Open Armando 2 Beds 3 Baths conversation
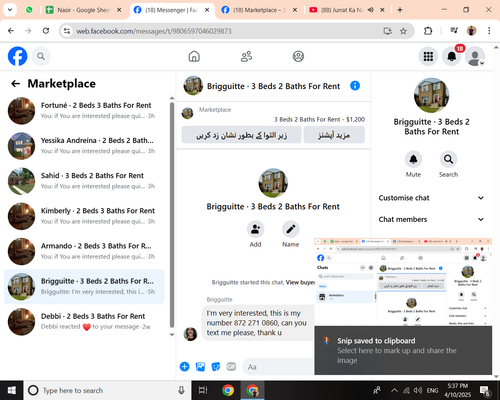The image size is (500, 400). coord(84,251)
